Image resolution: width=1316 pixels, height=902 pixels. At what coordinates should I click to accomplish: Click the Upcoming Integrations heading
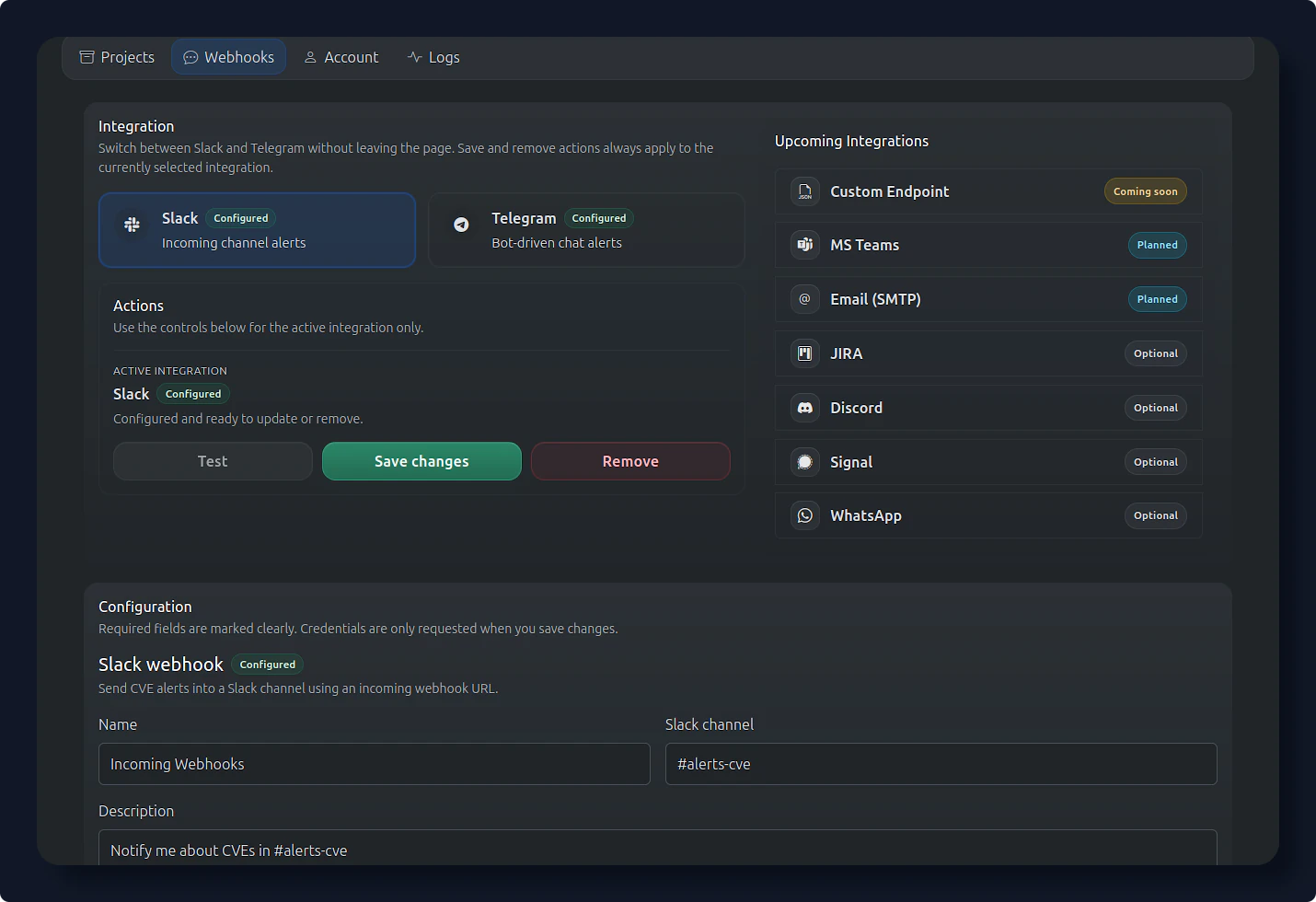[851, 141]
